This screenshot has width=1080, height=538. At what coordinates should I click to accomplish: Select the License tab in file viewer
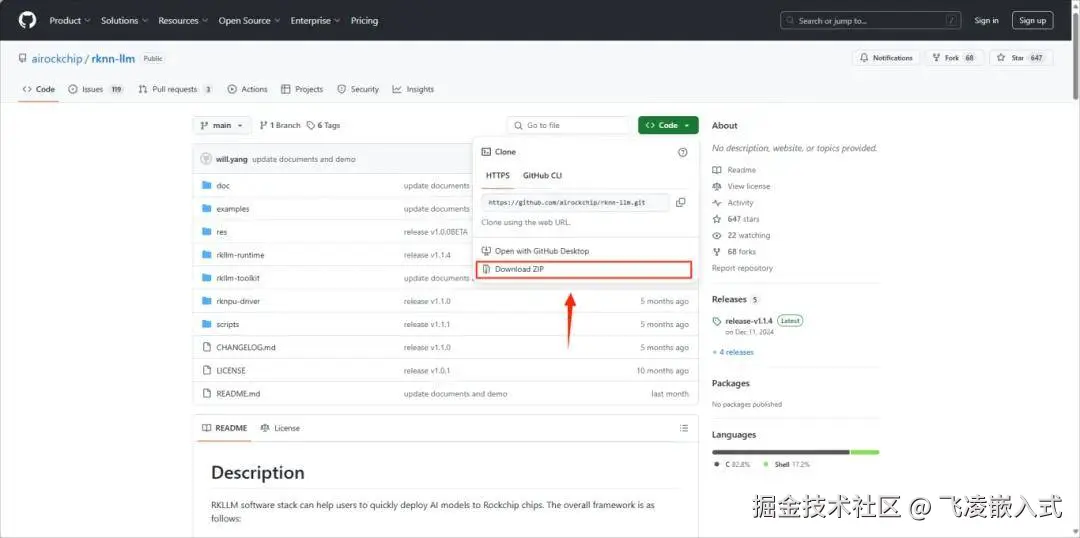tap(280, 428)
